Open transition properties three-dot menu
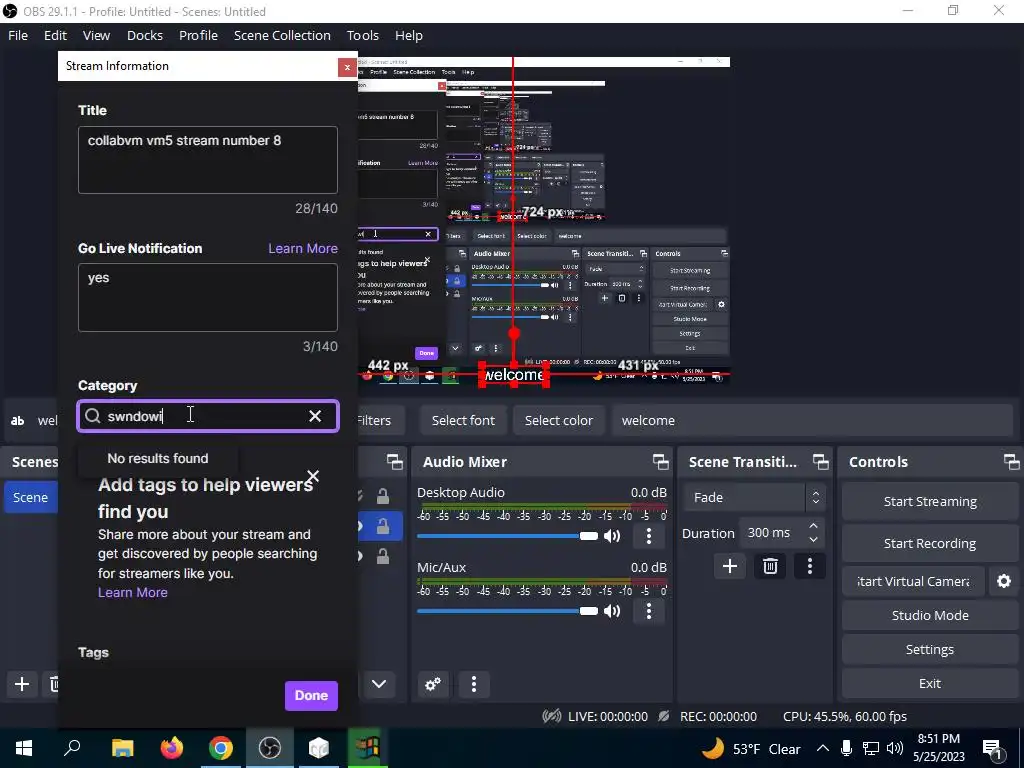This screenshot has width=1024, height=768. pos(810,566)
